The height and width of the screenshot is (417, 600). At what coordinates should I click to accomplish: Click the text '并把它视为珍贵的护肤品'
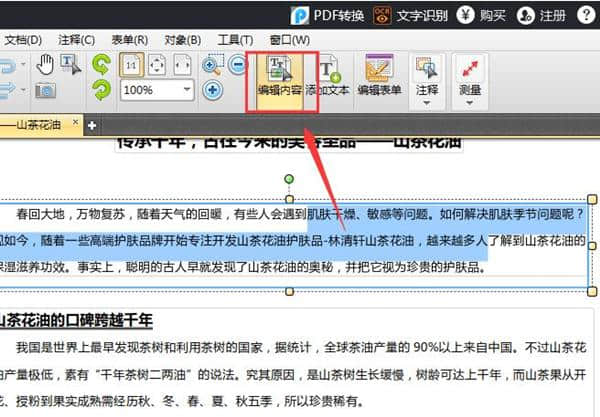point(412,267)
